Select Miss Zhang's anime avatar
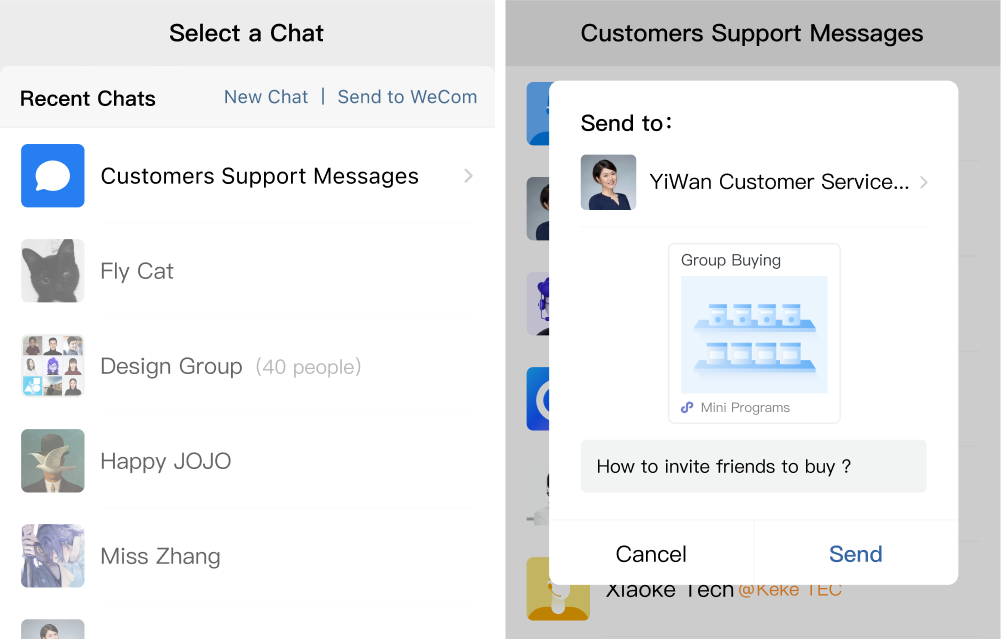Viewport: 1002px width, 640px height. coord(52,556)
